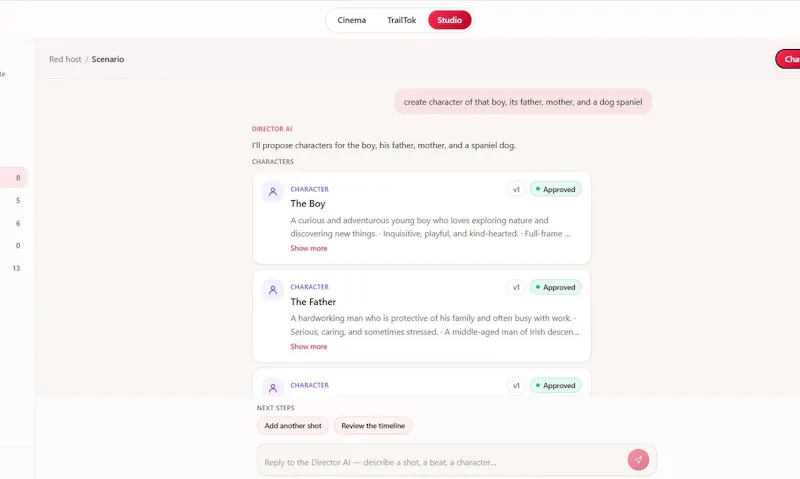Open the Scenario breadcrumb
Screen dimensions: 800x479
tap(108, 59)
